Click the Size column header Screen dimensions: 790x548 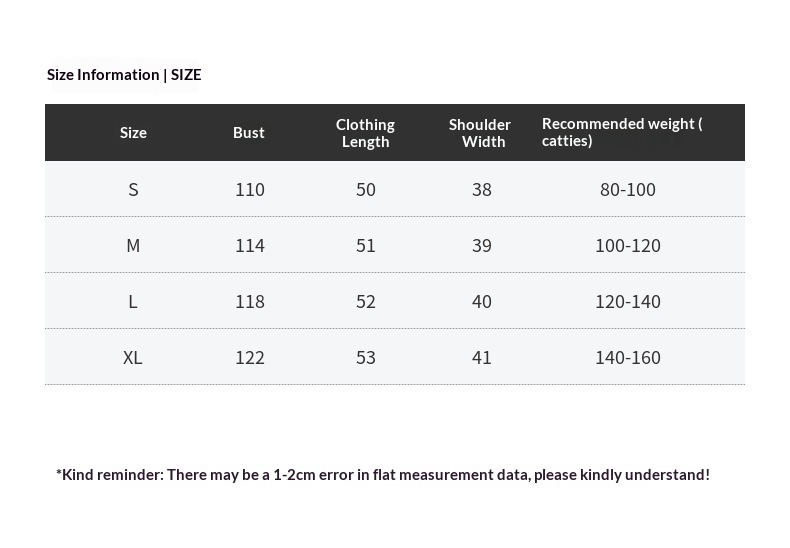click(133, 132)
